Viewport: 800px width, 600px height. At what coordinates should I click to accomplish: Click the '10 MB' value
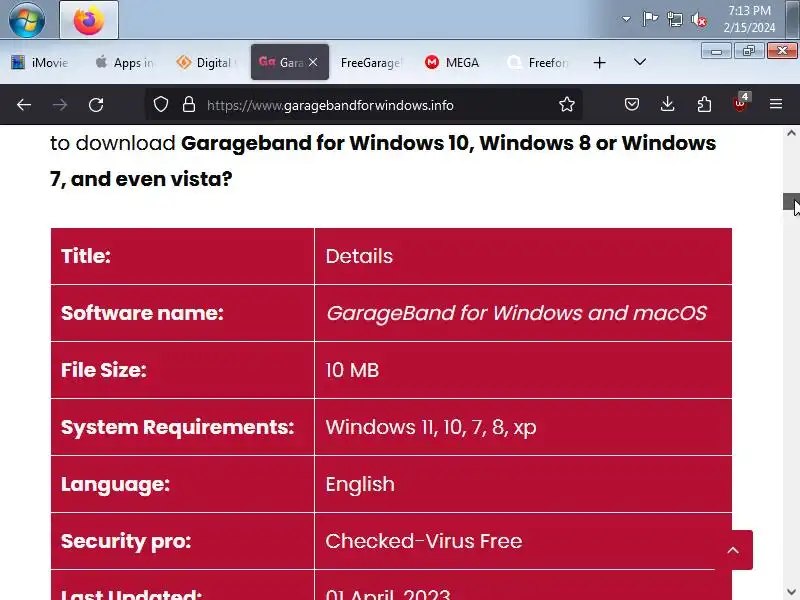coord(353,370)
